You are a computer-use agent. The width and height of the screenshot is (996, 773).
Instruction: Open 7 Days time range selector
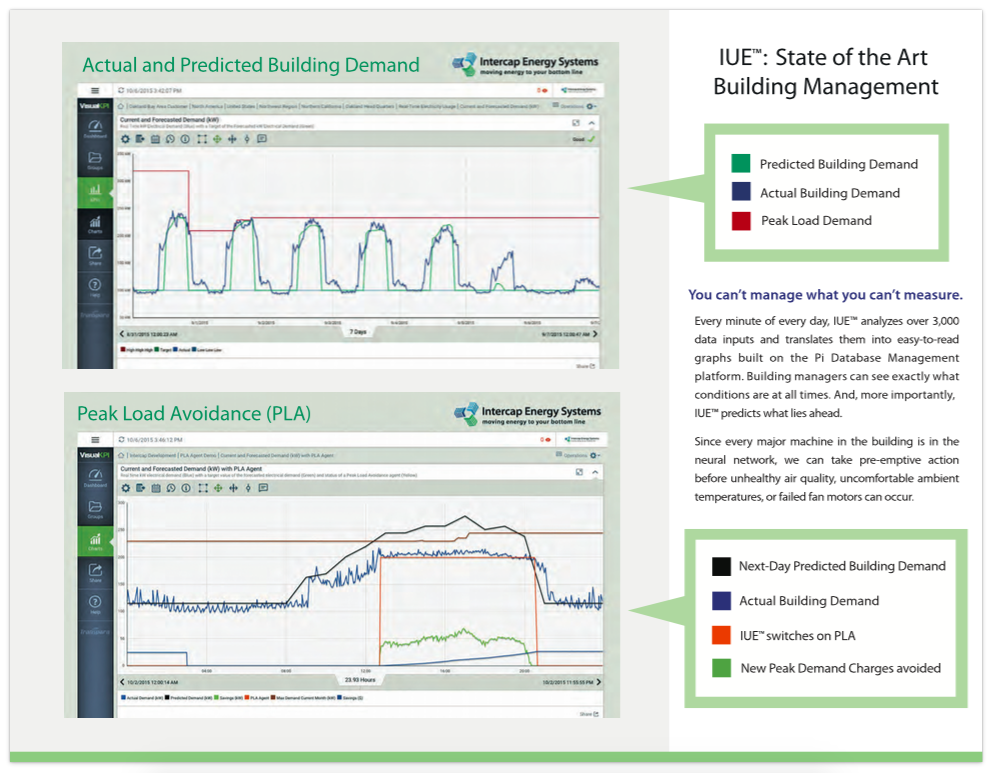click(358, 332)
